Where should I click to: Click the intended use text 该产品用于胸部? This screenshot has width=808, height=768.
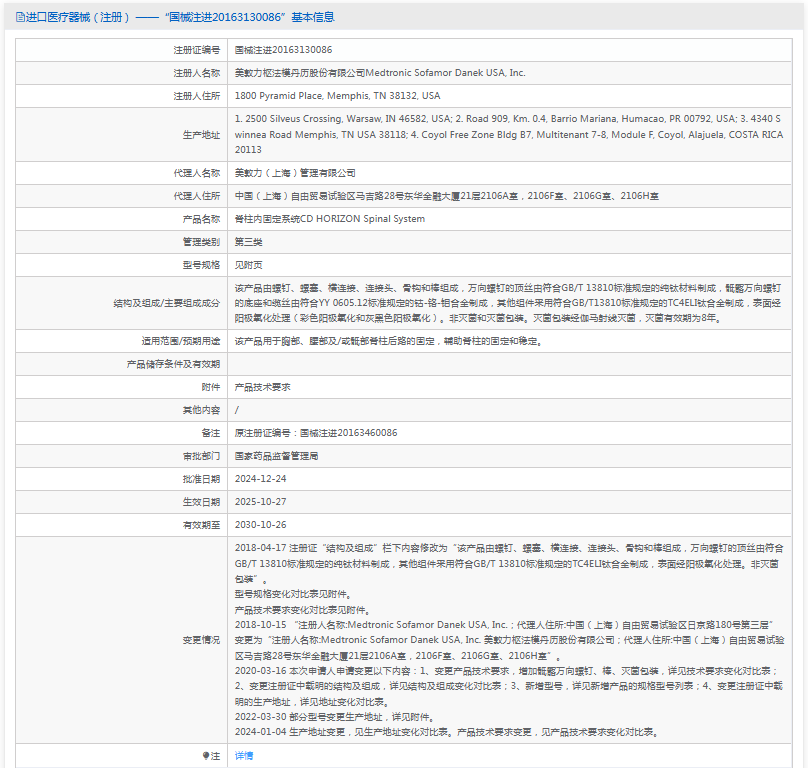[389, 341]
